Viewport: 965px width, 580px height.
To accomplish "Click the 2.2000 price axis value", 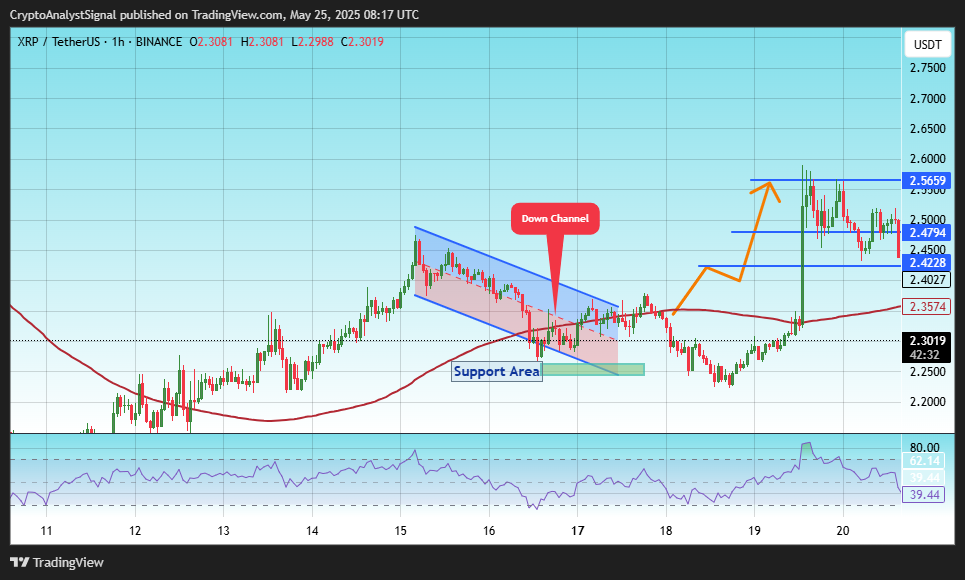I will [927, 402].
